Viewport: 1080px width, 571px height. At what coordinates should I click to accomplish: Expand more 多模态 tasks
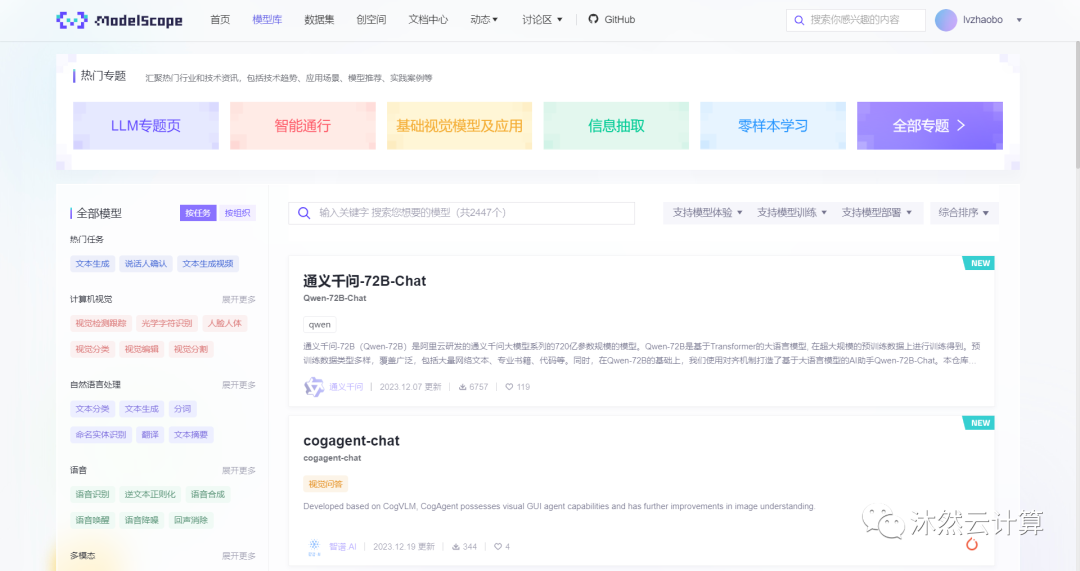tap(238, 556)
